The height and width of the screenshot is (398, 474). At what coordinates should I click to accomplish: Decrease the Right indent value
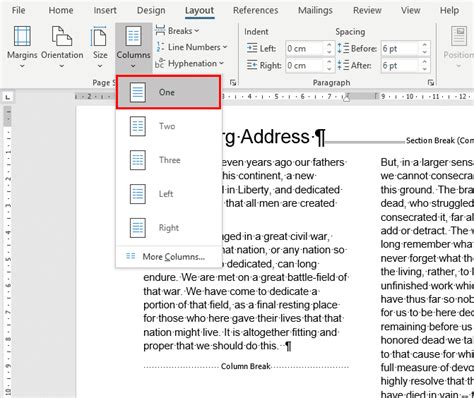coord(329,69)
